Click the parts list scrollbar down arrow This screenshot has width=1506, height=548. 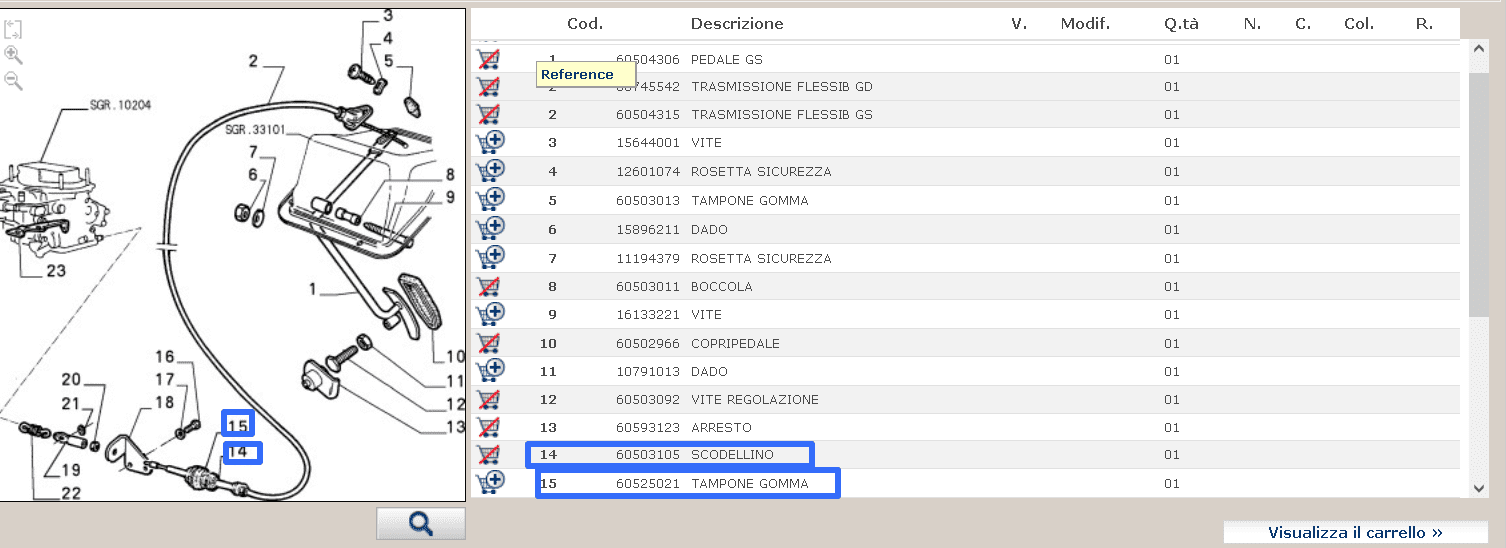coord(1479,487)
